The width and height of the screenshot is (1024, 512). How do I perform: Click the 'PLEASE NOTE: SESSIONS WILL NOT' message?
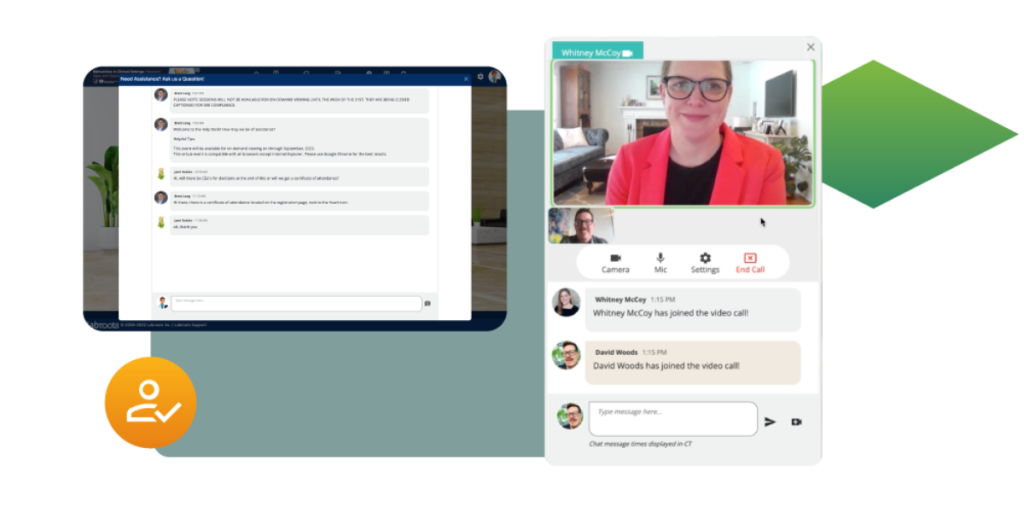(x=299, y=101)
